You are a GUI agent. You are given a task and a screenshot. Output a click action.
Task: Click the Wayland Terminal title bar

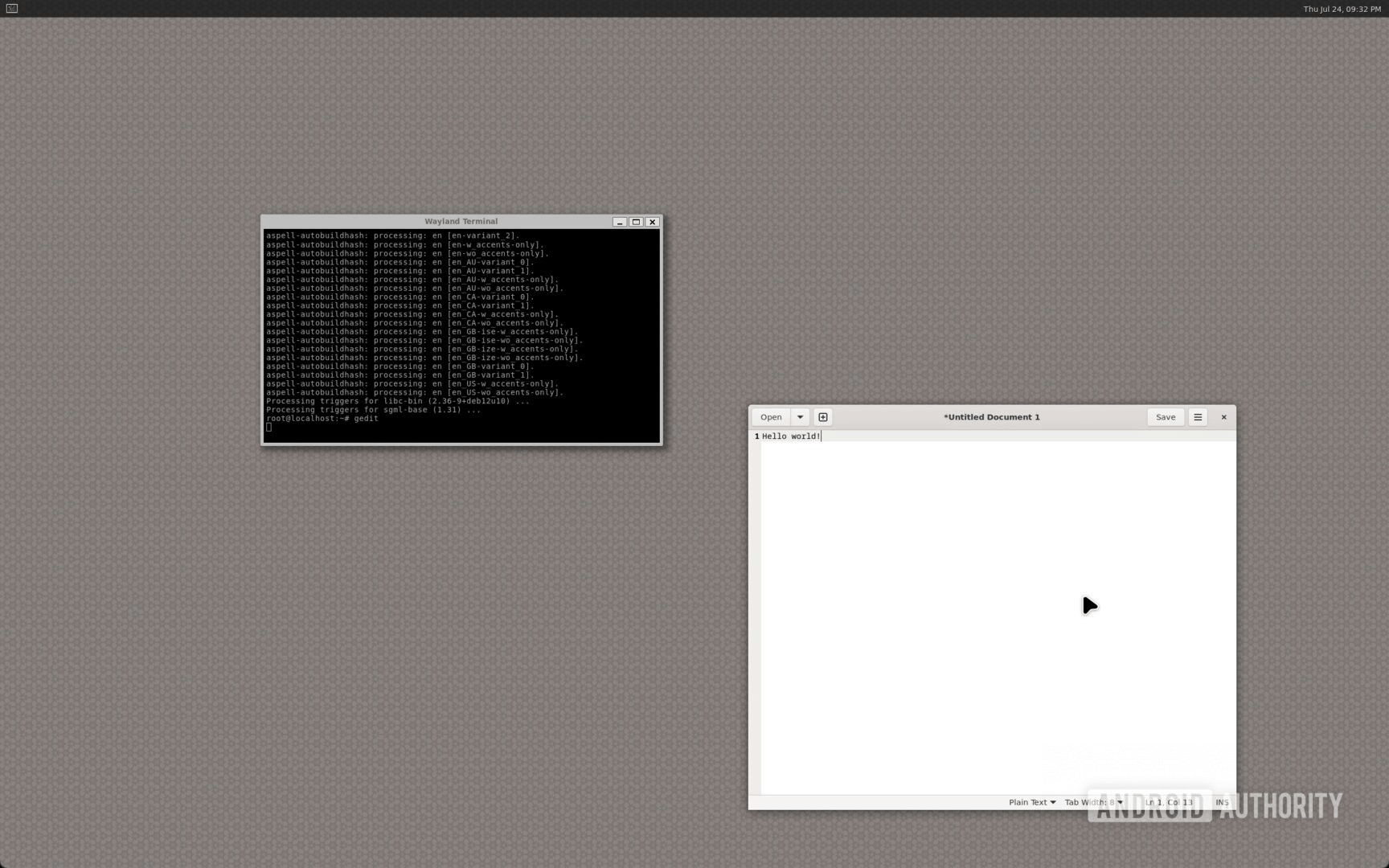pyautogui.click(x=460, y=221)
